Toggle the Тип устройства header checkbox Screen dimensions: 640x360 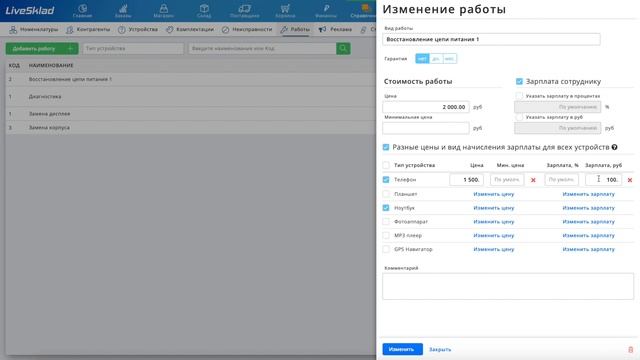386,165
